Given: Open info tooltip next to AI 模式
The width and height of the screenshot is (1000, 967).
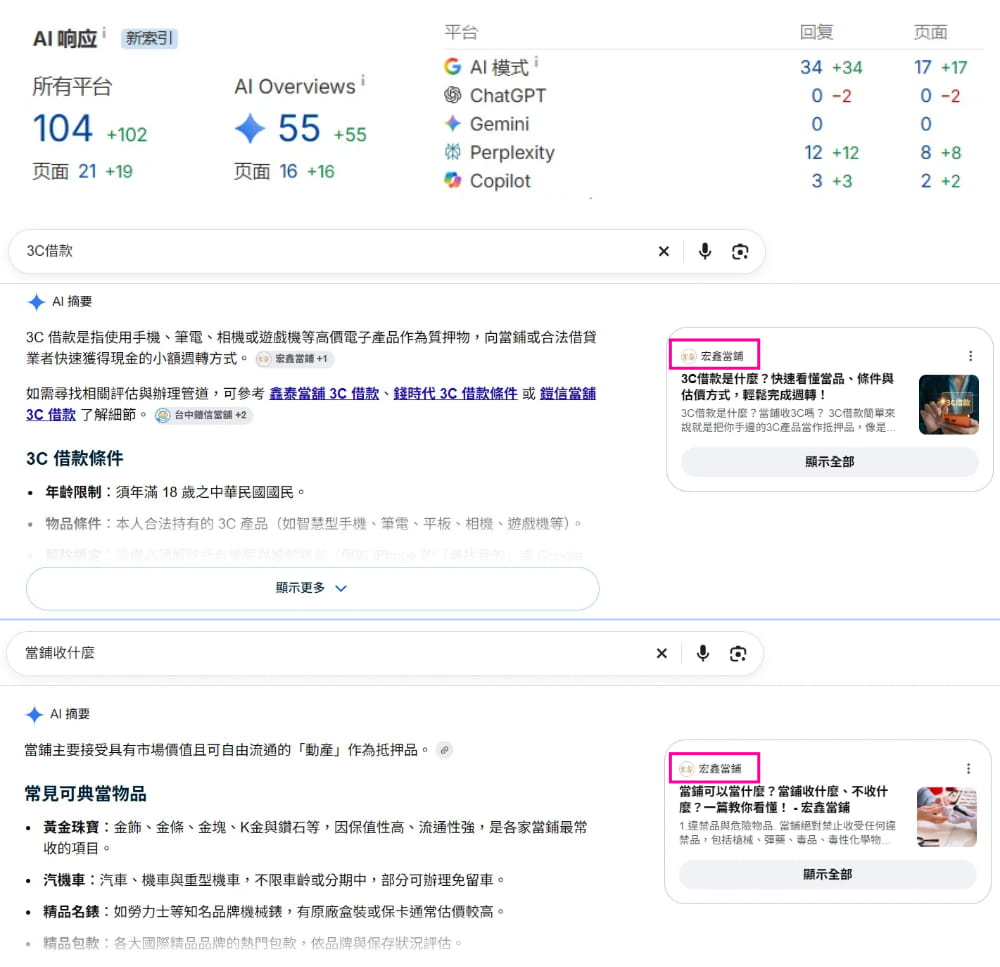Looking at the screenshot, I should pyautogui.click(x=536, y=61).
